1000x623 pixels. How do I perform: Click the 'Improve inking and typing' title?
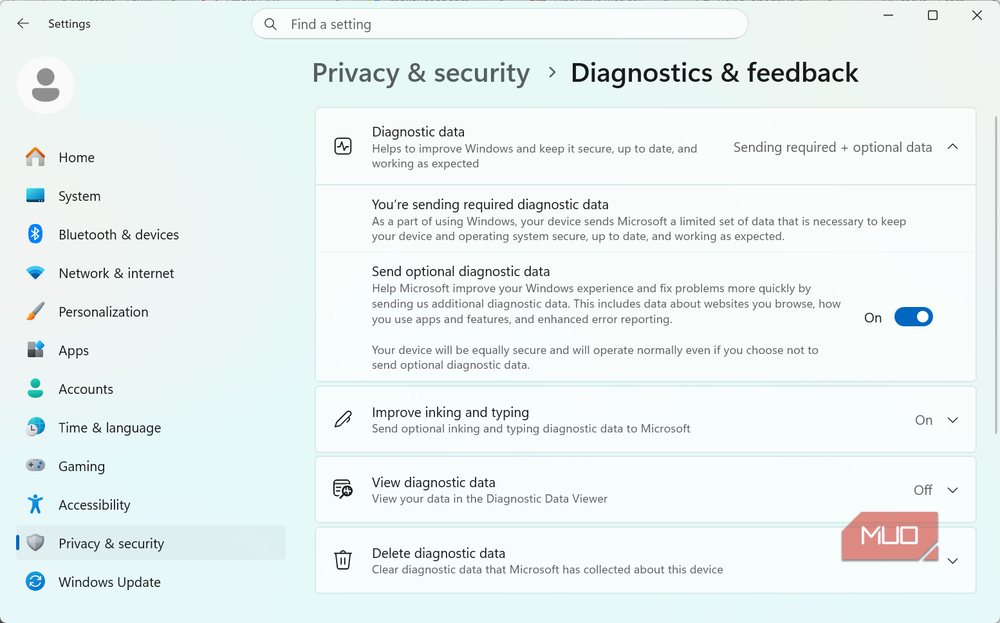click(450, 413)
